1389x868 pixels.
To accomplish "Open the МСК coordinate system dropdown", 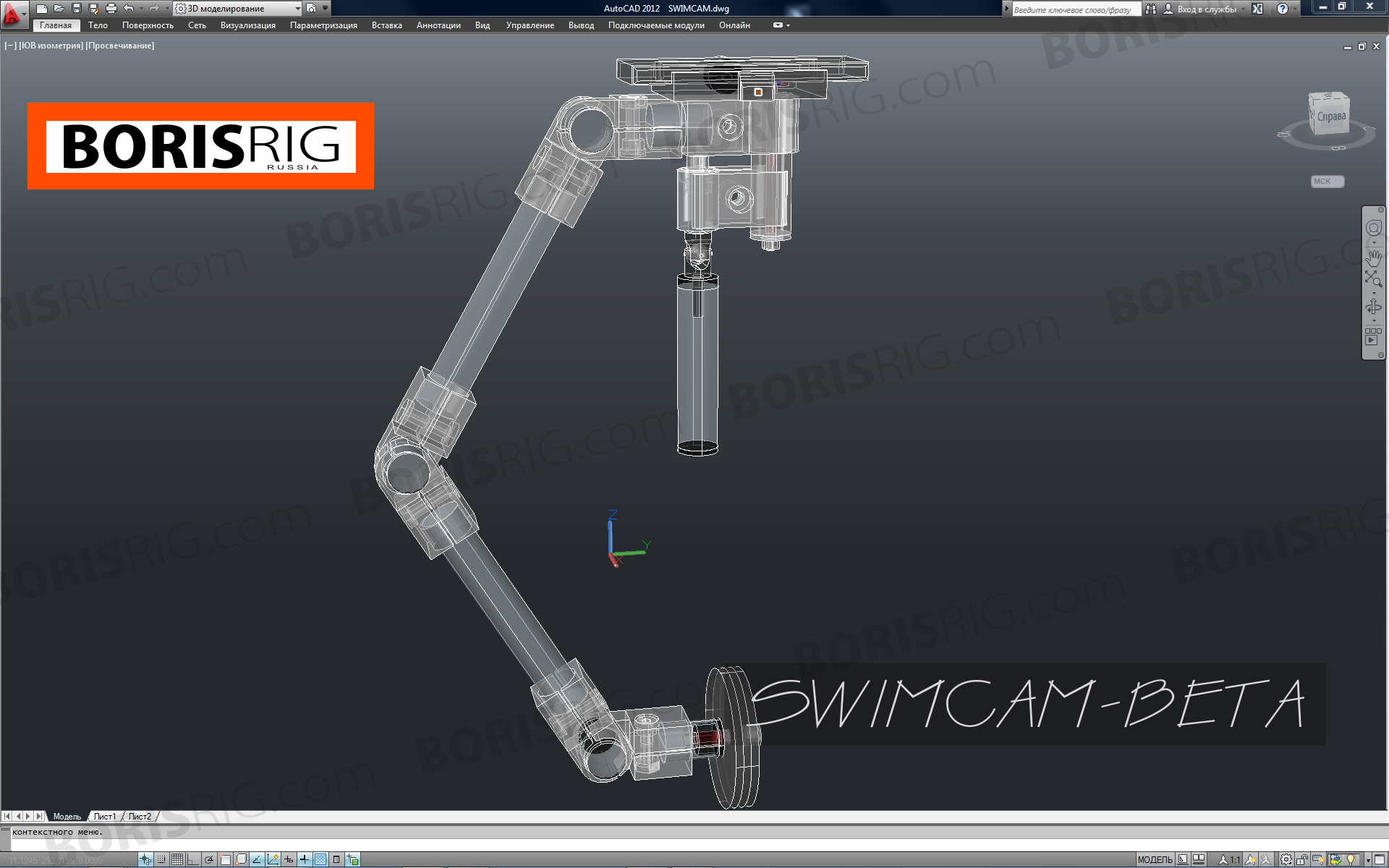I will pos(1328,182).
